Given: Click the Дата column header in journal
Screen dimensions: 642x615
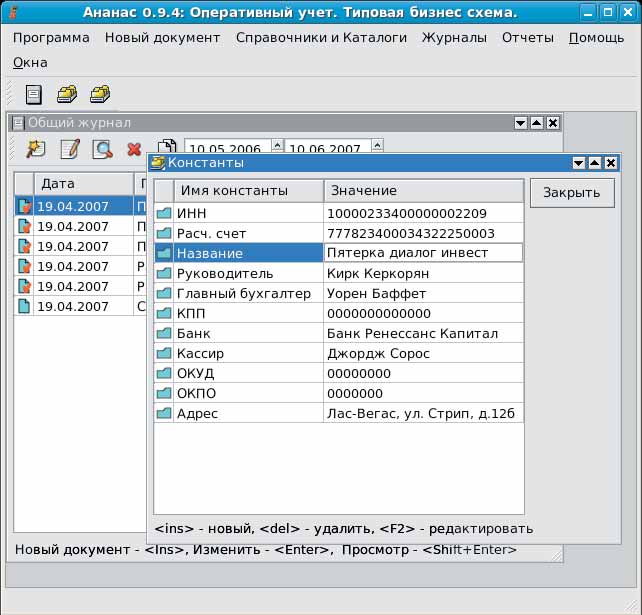Looking at the screenshot, I should pos(84,183).
